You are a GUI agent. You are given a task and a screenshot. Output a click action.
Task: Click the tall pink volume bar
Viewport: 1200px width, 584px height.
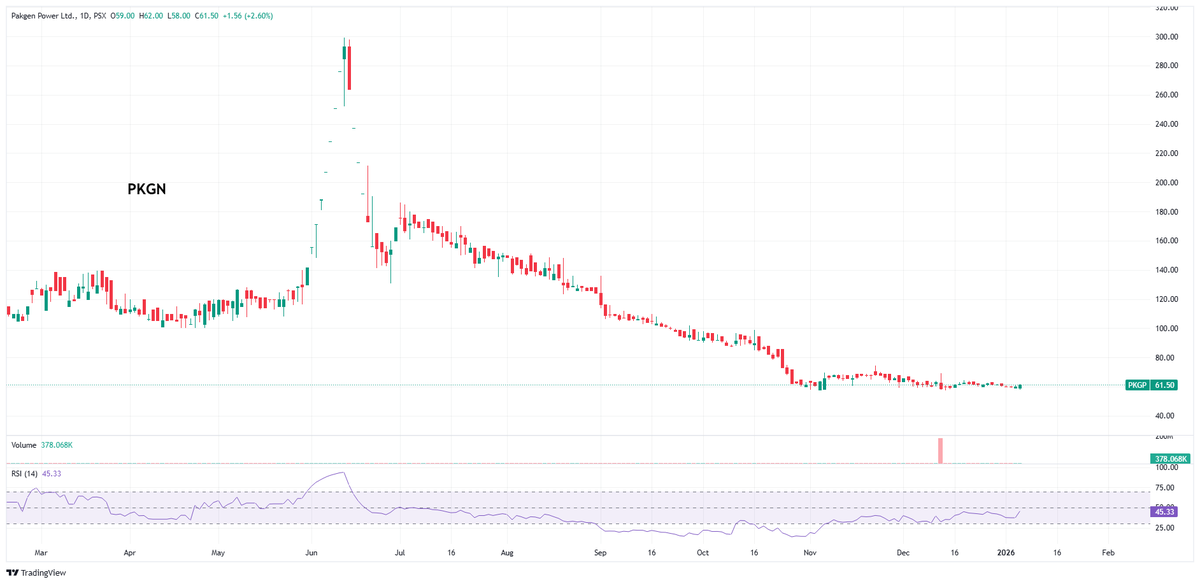pyautogui.click(x=940, y=451)
